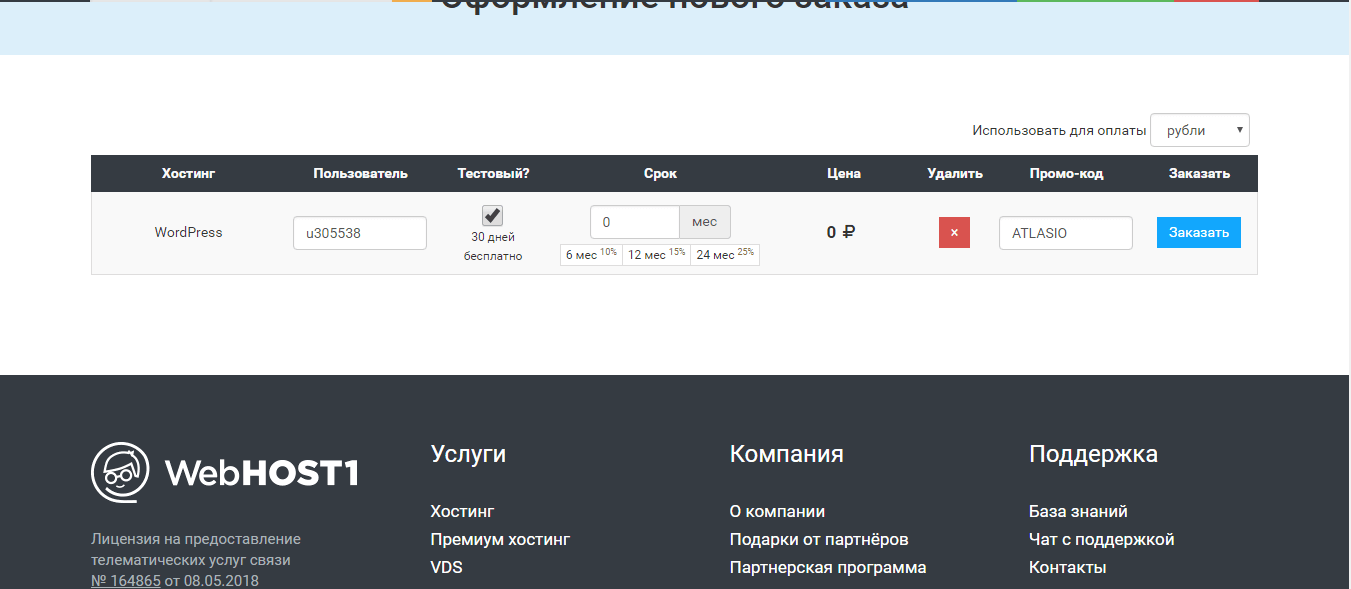Click the Поддержка footer heading
This screenshot has width=1351, height=589.
click(x=1093, y=454)
